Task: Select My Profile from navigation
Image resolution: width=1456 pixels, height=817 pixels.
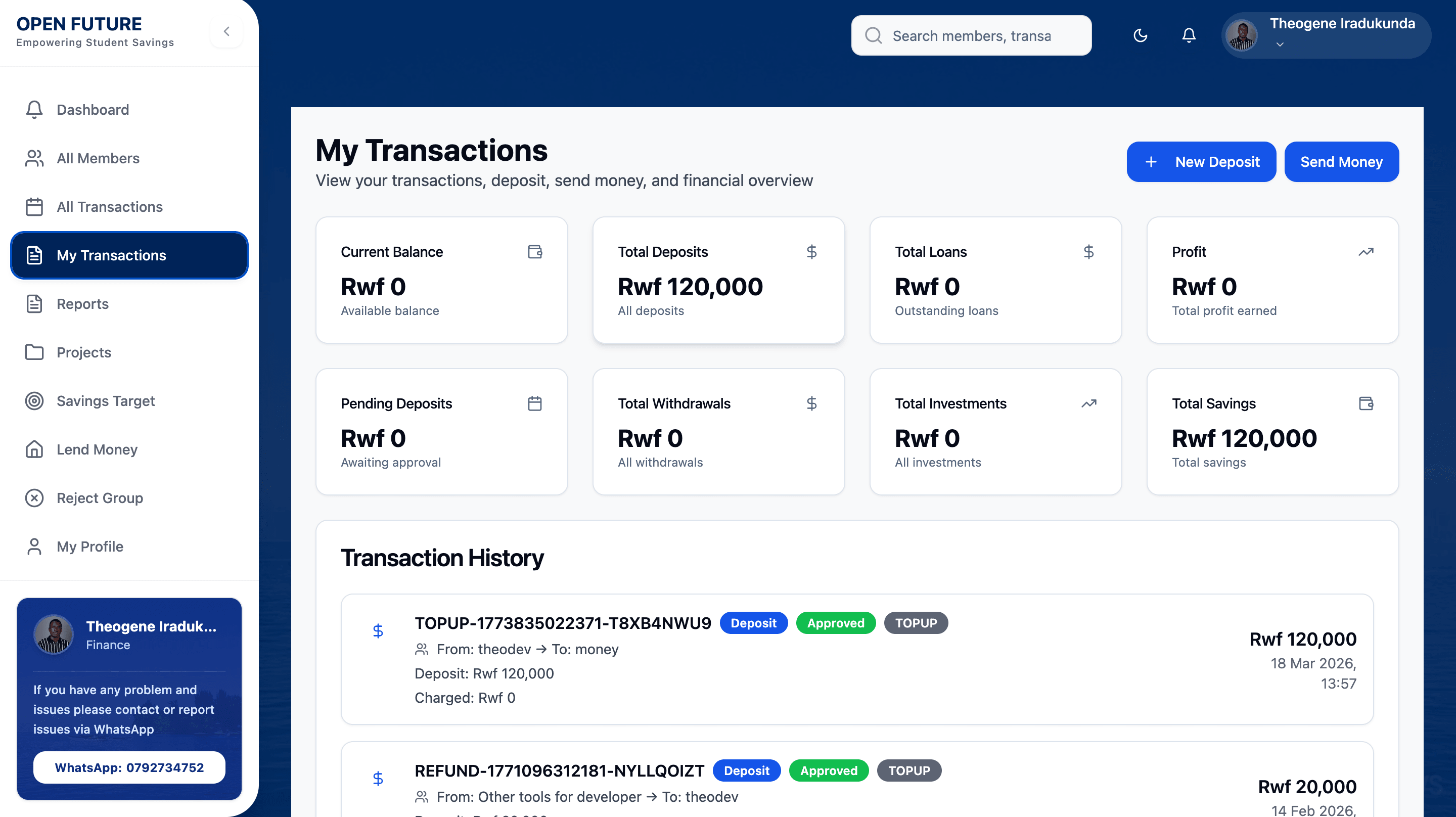Action: [x=89, y=547]
